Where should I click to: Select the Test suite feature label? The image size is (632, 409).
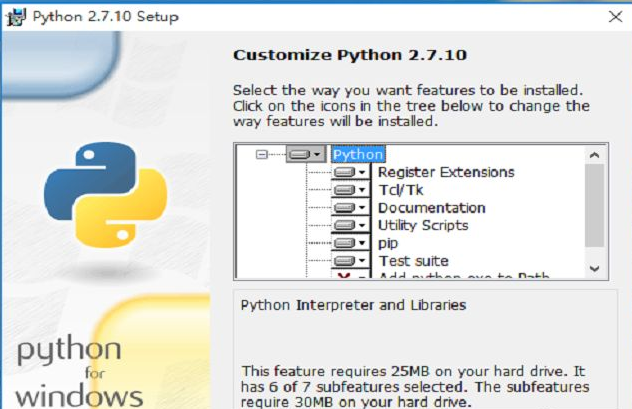tap(413, 261)
